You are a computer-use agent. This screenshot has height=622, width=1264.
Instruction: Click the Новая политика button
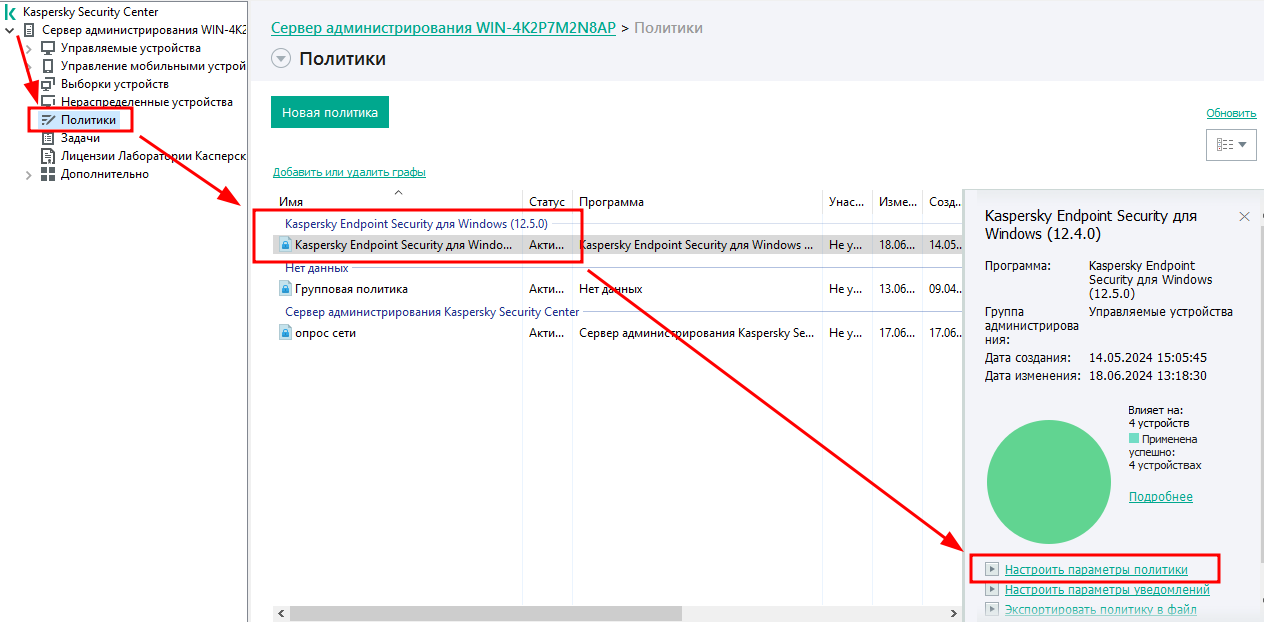tap(330, 113)
